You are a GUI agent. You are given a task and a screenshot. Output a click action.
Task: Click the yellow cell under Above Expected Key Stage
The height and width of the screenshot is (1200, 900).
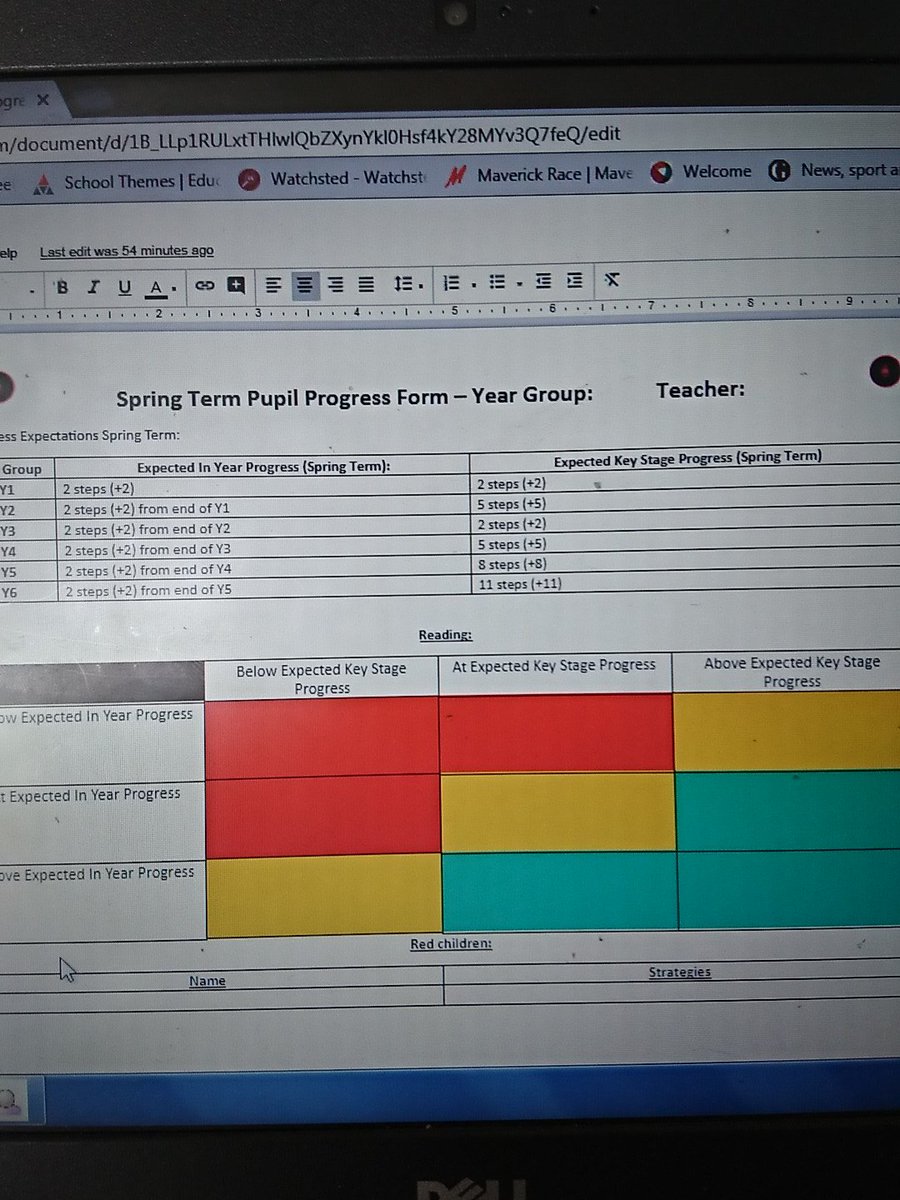pos(786,731)
